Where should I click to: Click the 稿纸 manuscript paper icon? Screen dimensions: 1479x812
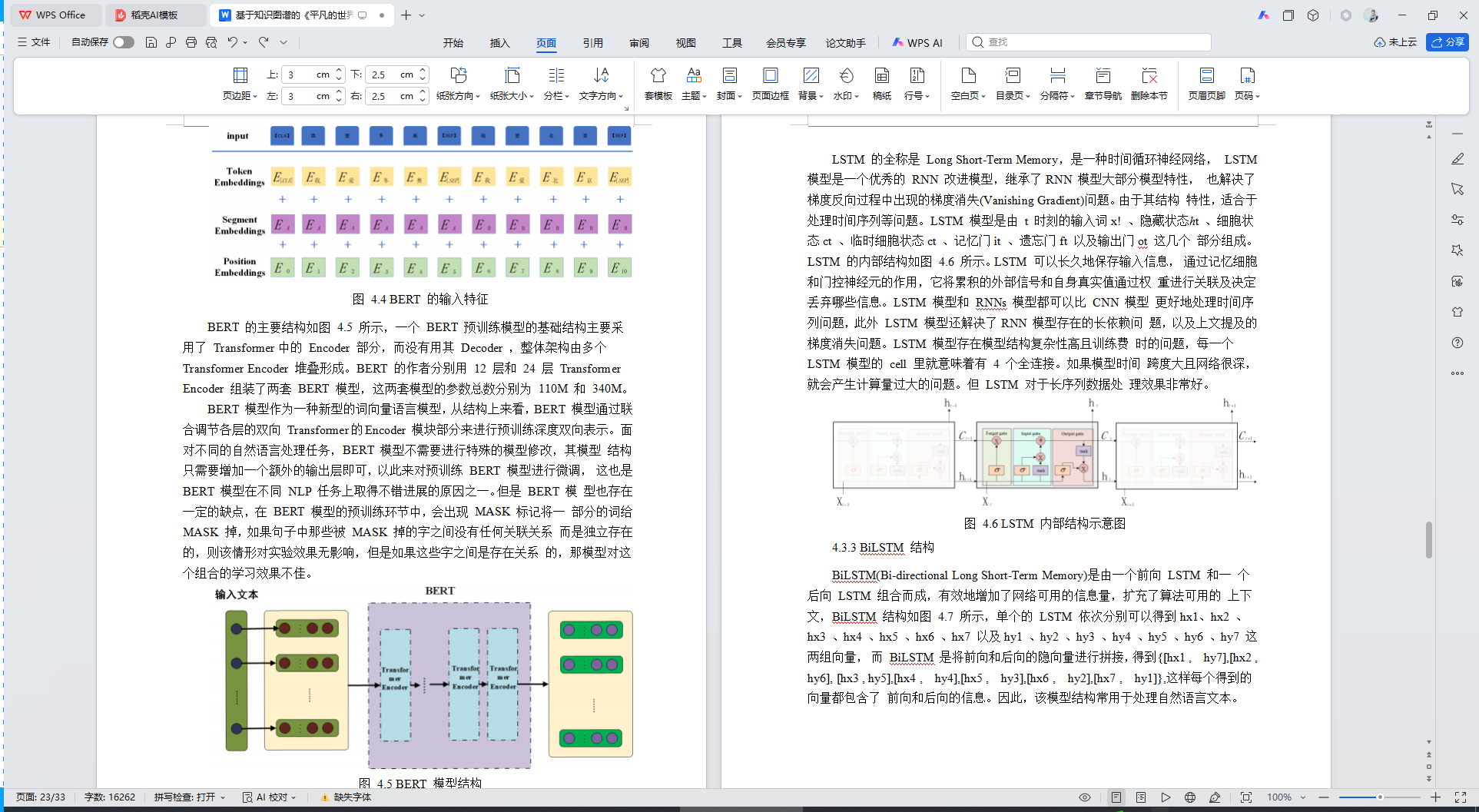click(x=882, y=84)
